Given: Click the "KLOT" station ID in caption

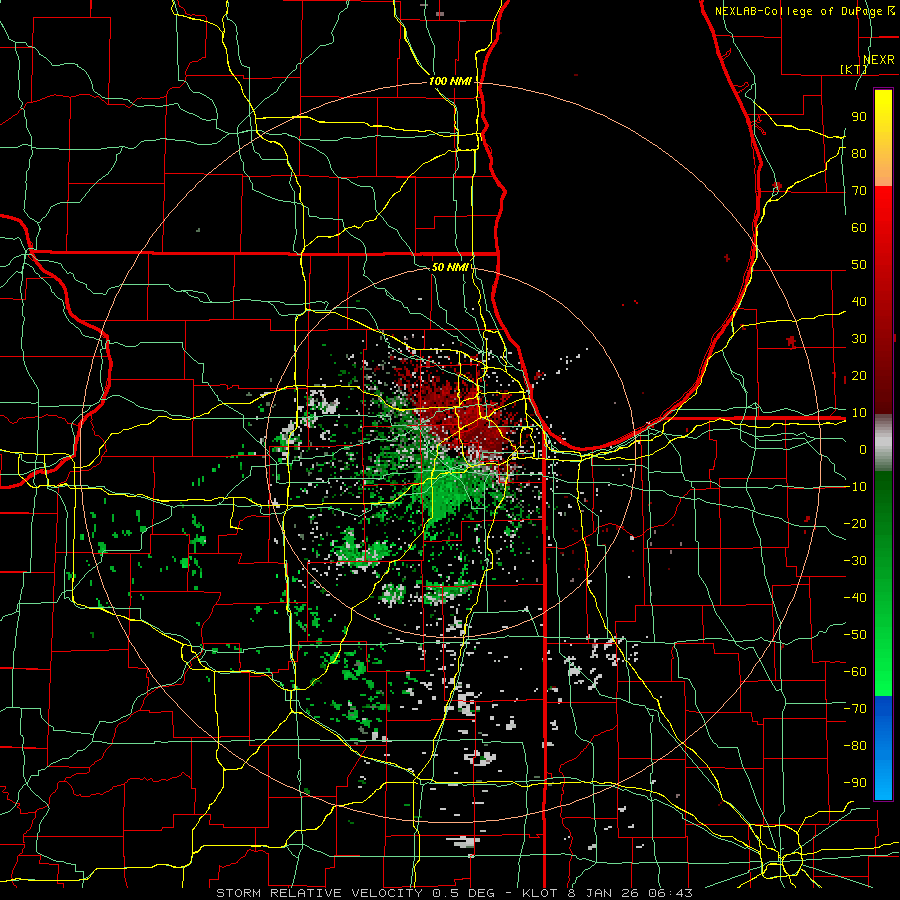Looking at the screenshot, I should coord(540,893).
